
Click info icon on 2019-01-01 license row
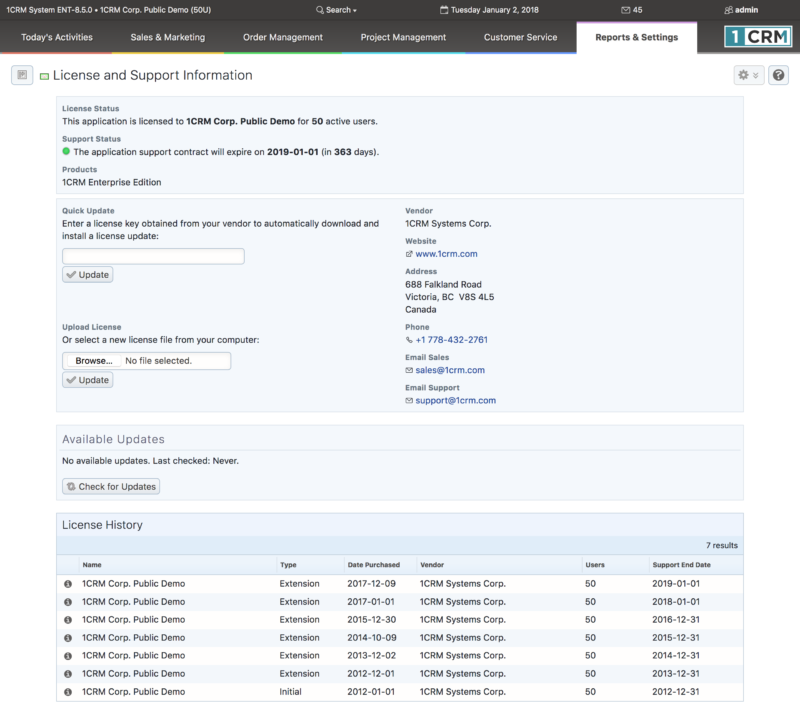(68, 584)
